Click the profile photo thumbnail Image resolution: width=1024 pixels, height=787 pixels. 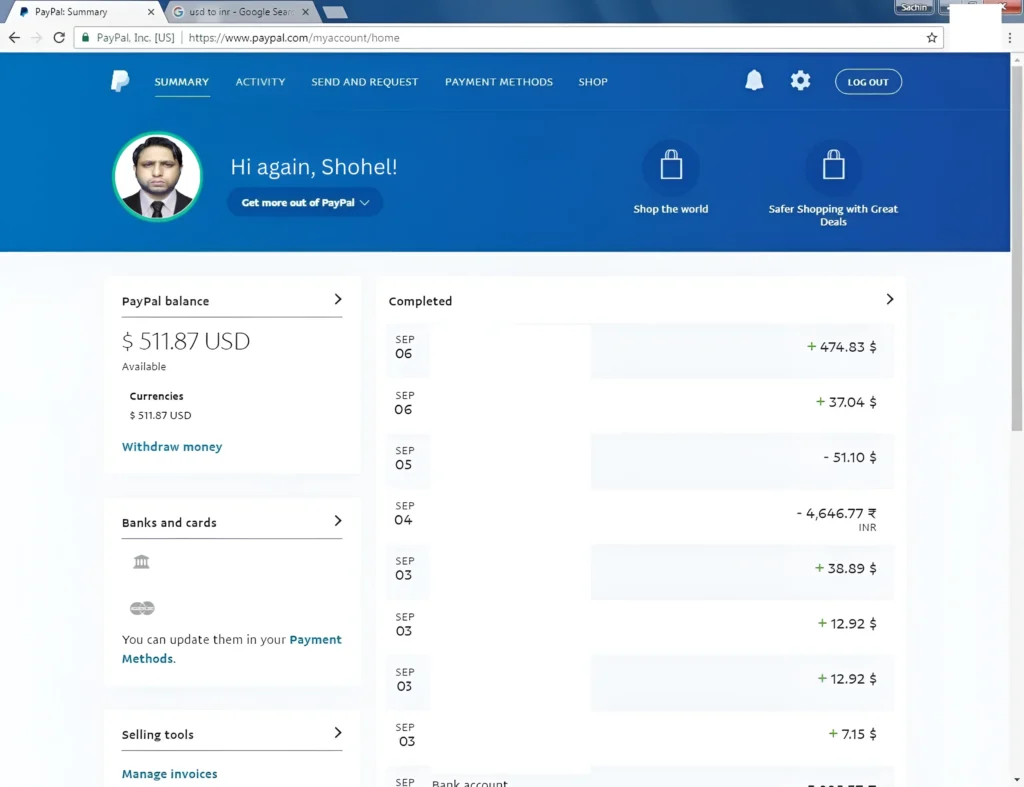[157, 177]
